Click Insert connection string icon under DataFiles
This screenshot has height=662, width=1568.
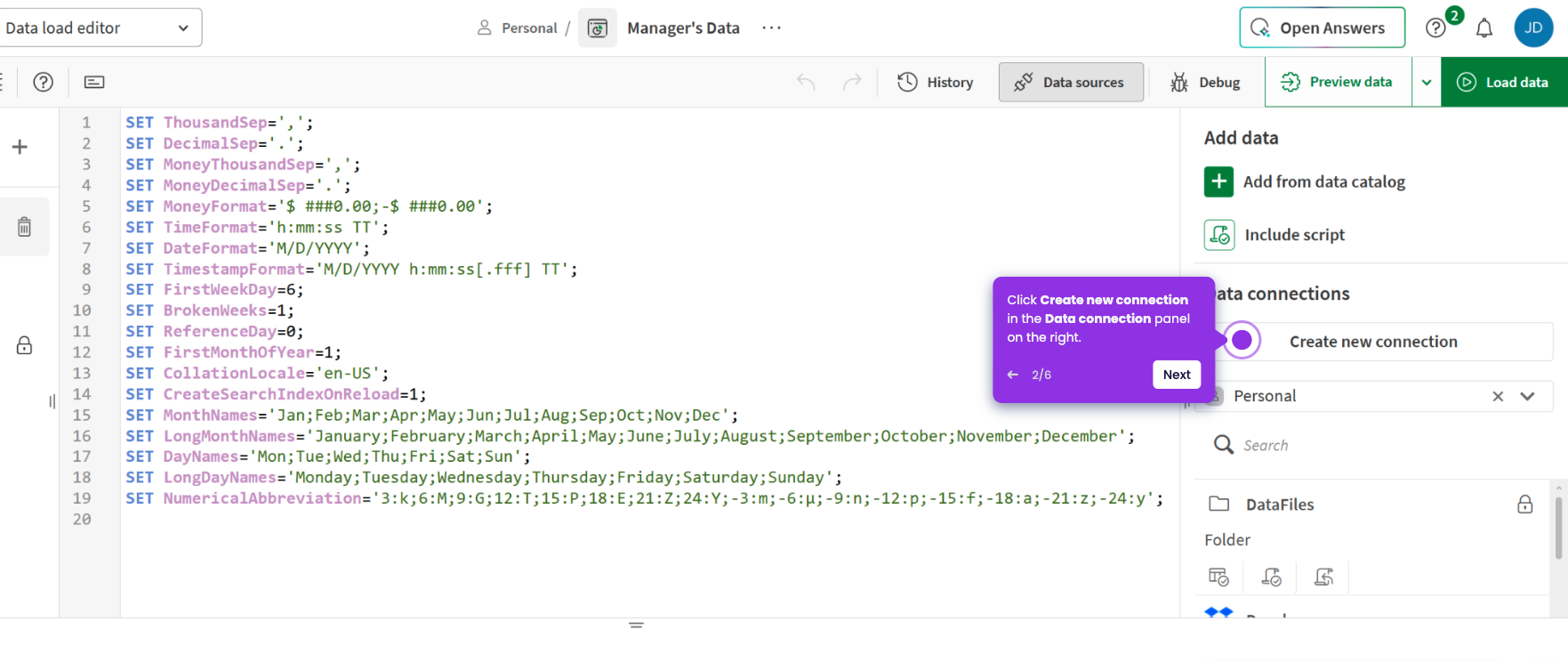(x=1323, y=577)
